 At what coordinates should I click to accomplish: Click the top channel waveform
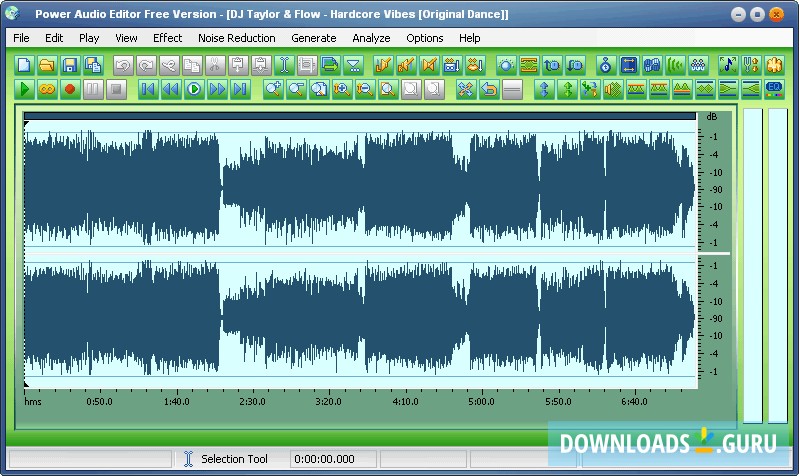[x=360, y=188]
